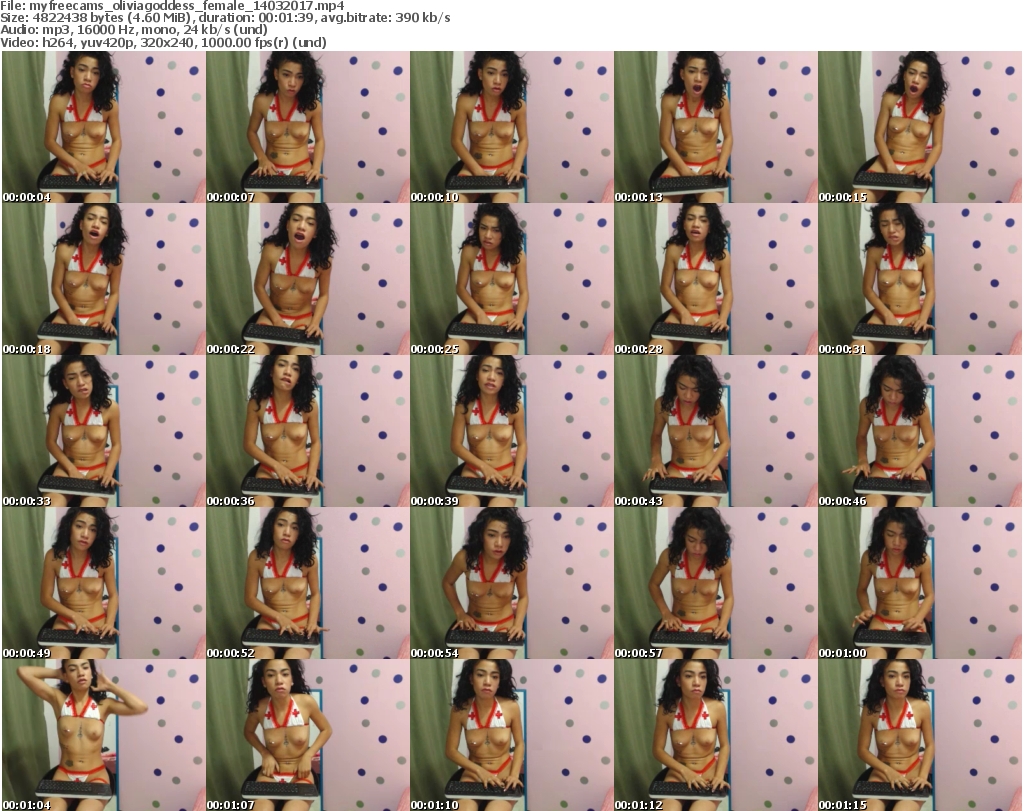Image resolution: width=1024 pixels, height=811 pixels.
Task: Select the 'Video: h264, yuv420p' line
Action: point(163,42)
